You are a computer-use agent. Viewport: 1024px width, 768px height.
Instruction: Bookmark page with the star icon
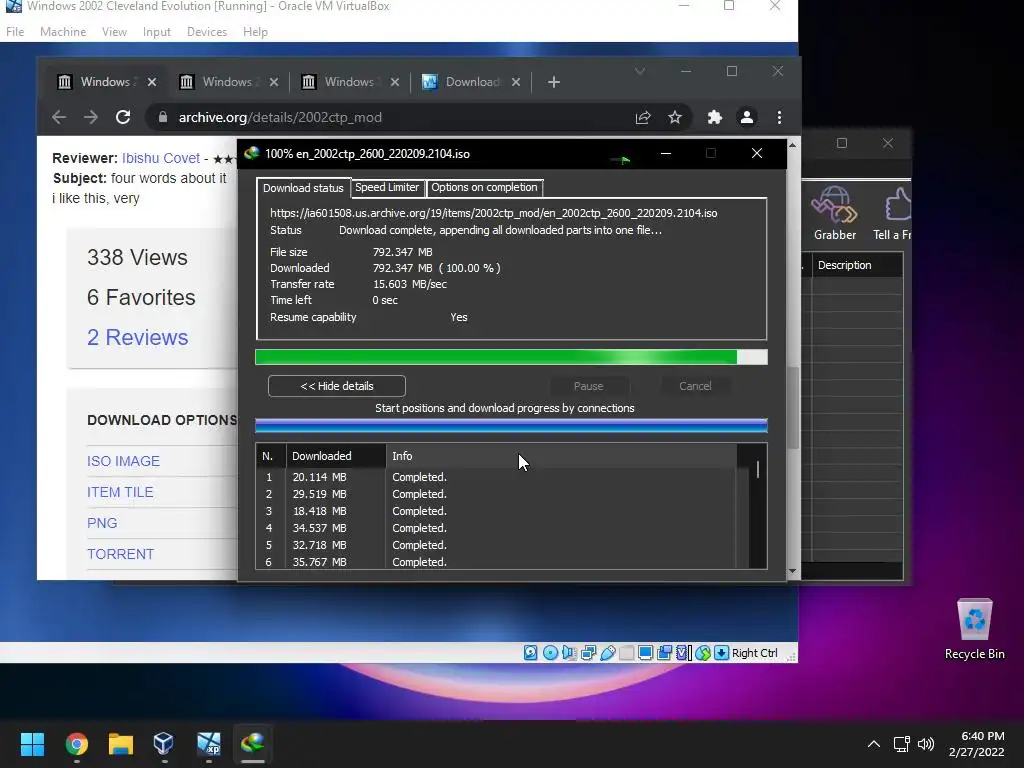click(x=675, y=117)
